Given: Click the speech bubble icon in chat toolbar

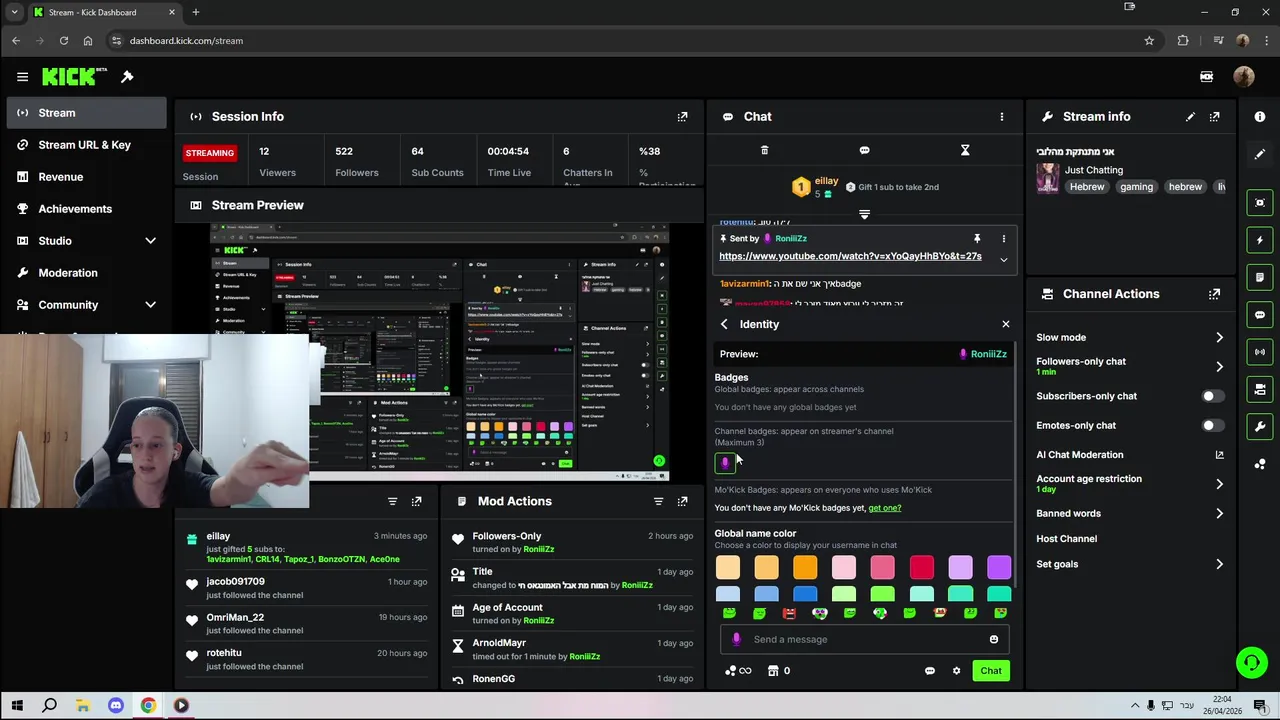Looking at the screenshot, I should coord(864,150).
